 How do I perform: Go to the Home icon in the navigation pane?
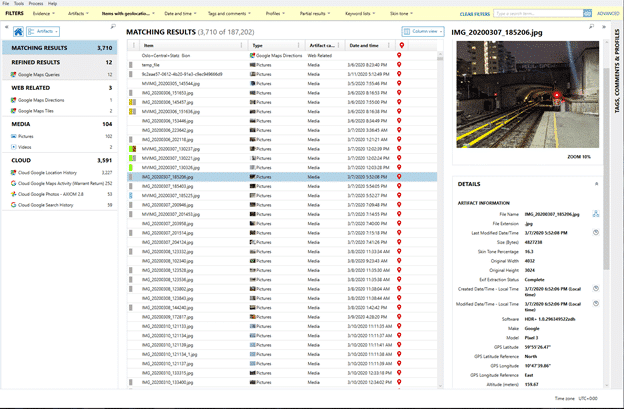(x=18, y=31)
